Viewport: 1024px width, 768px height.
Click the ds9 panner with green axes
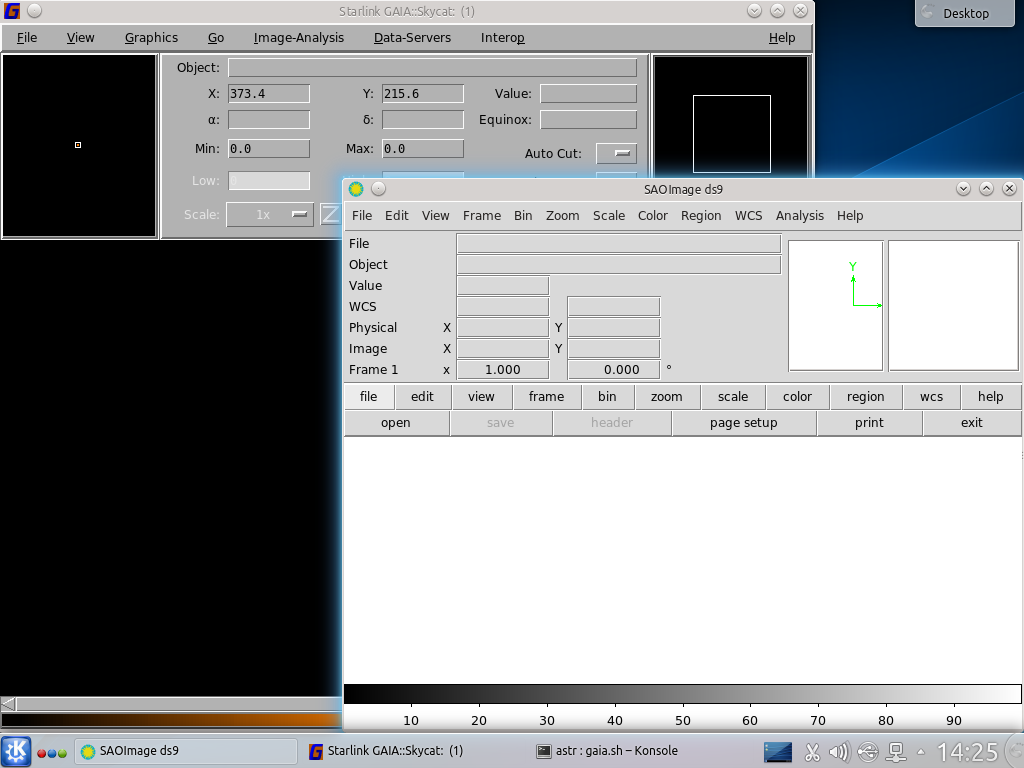click(835, 306)
